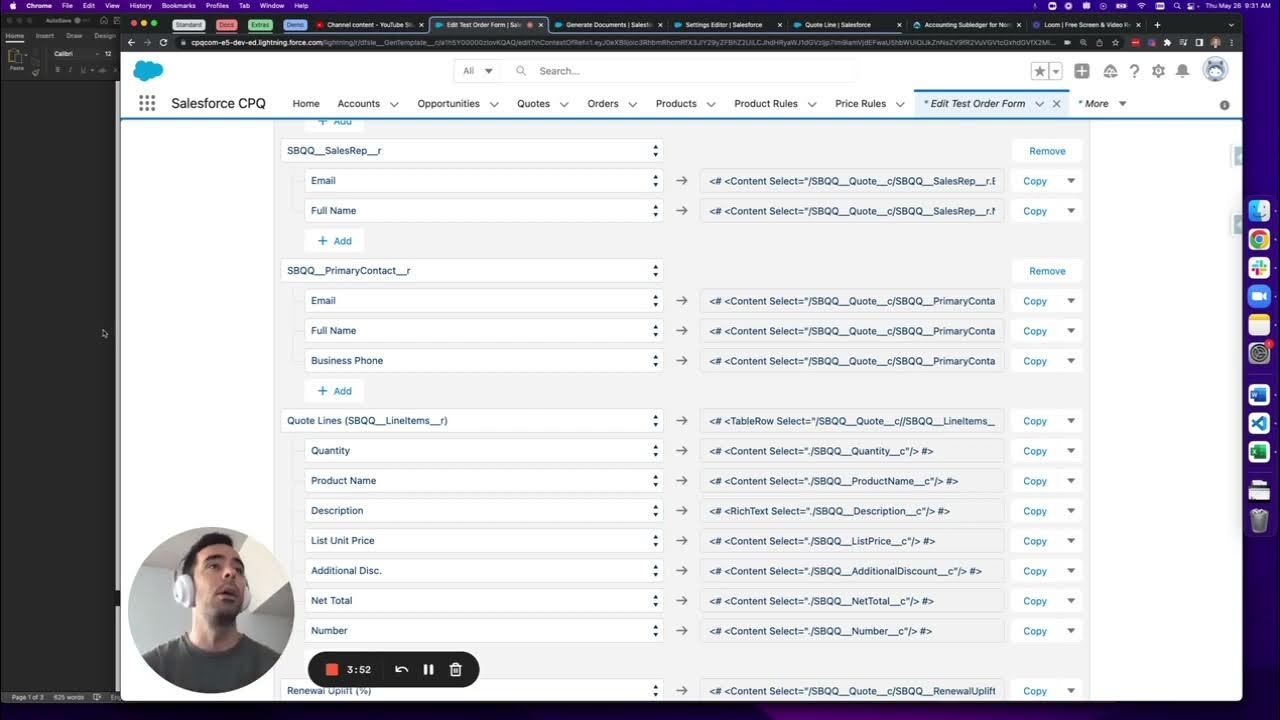Open Microsoft Word from the Dock
1280x720 pixels.
1259,395
